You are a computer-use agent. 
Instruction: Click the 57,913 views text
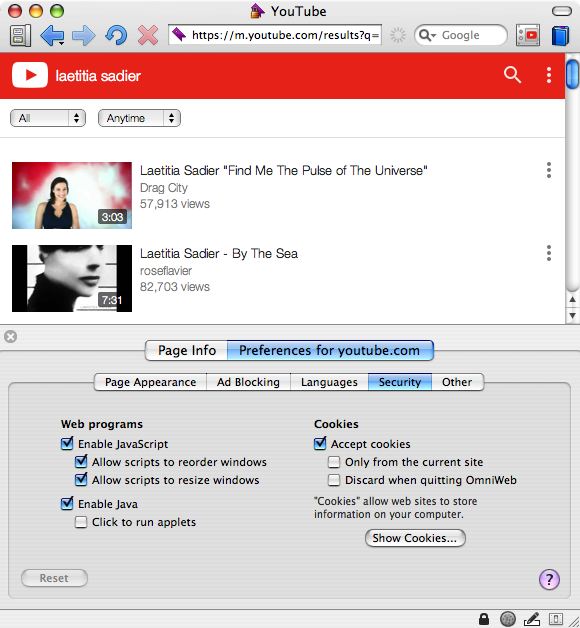(175, 204)
